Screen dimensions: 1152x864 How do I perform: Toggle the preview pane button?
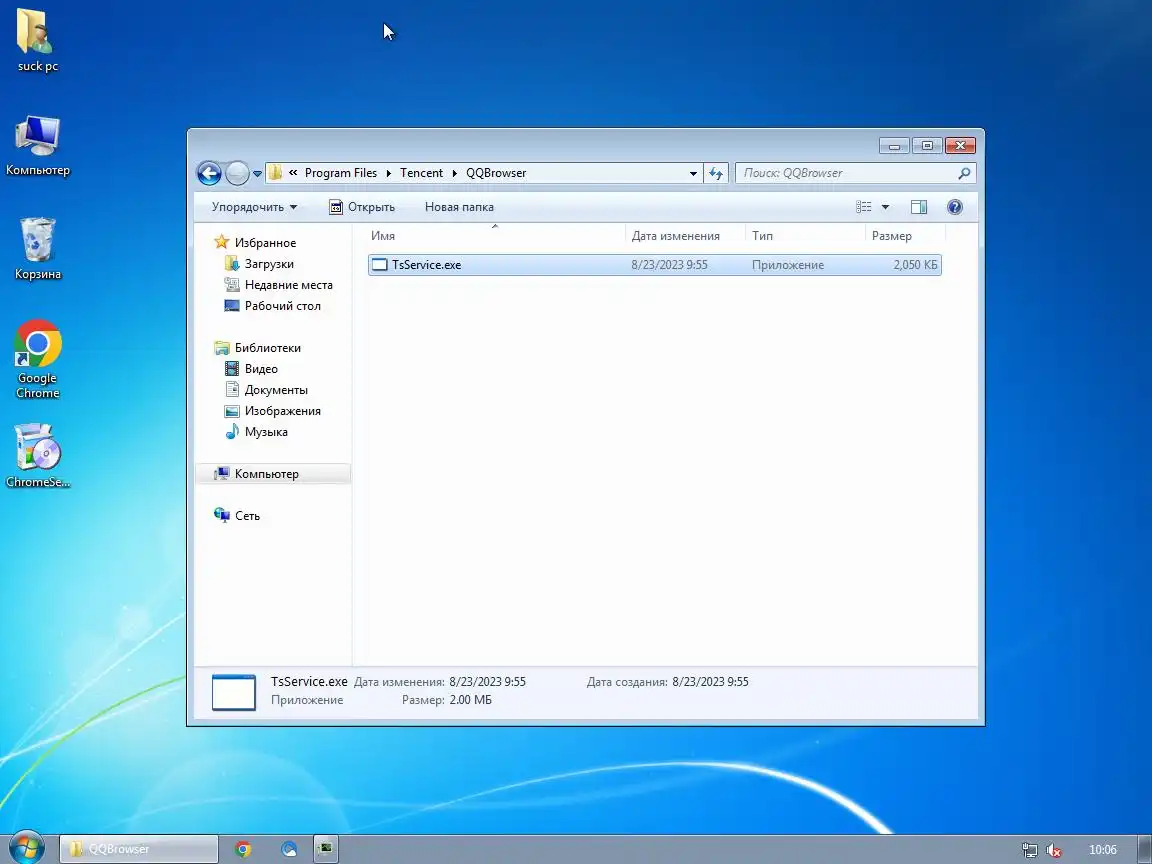(x=919, y=207)
